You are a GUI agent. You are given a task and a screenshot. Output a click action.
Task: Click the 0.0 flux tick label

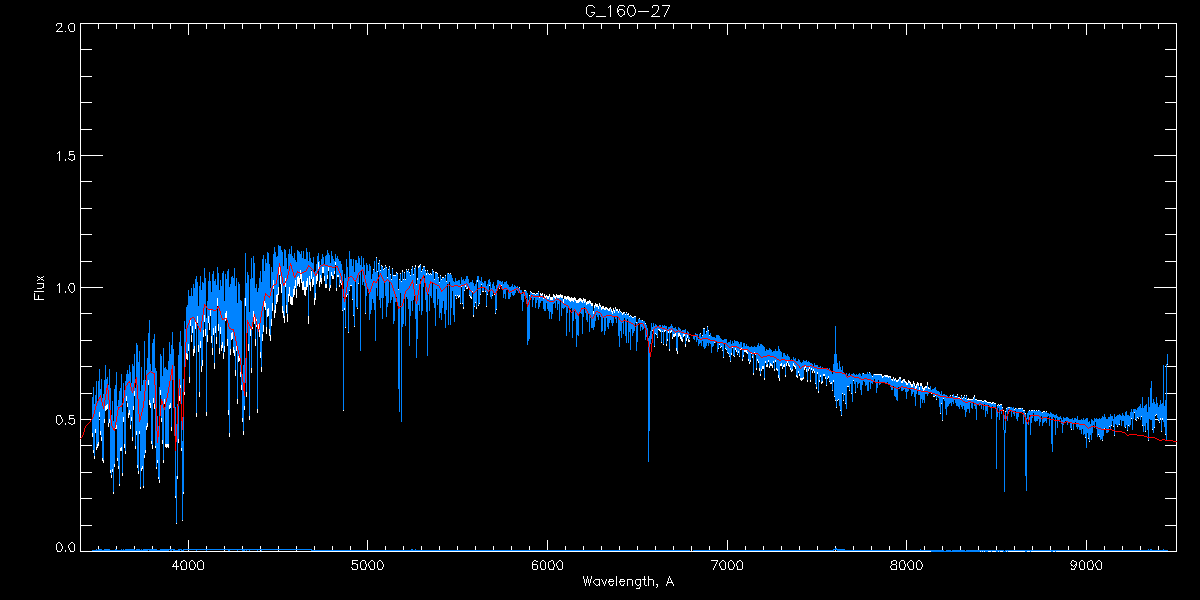click(66, 548)
